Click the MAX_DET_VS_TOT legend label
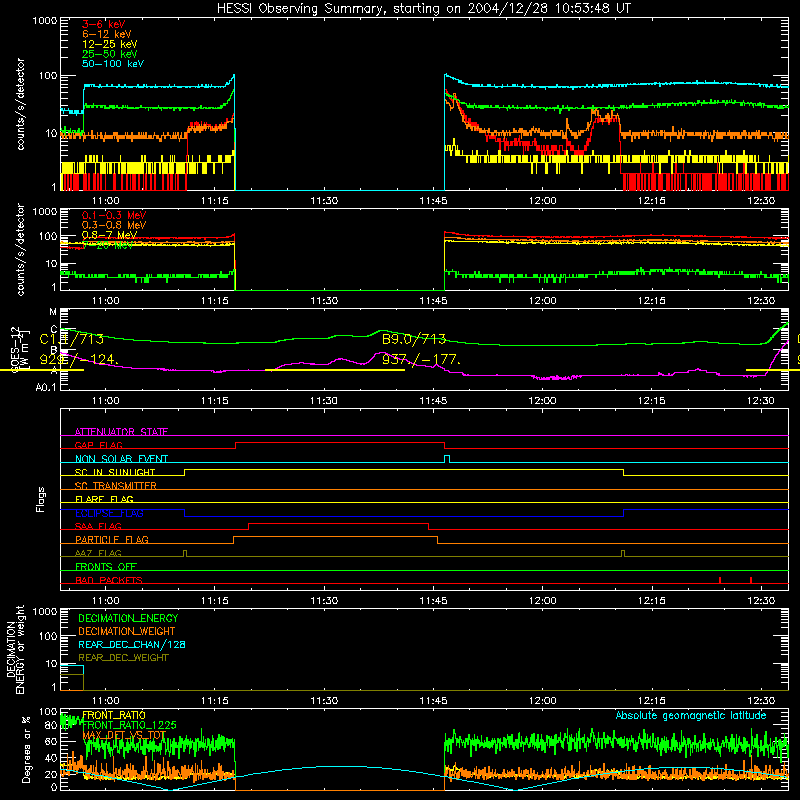Viewport: 800px width, 800px height. point(124,735)
